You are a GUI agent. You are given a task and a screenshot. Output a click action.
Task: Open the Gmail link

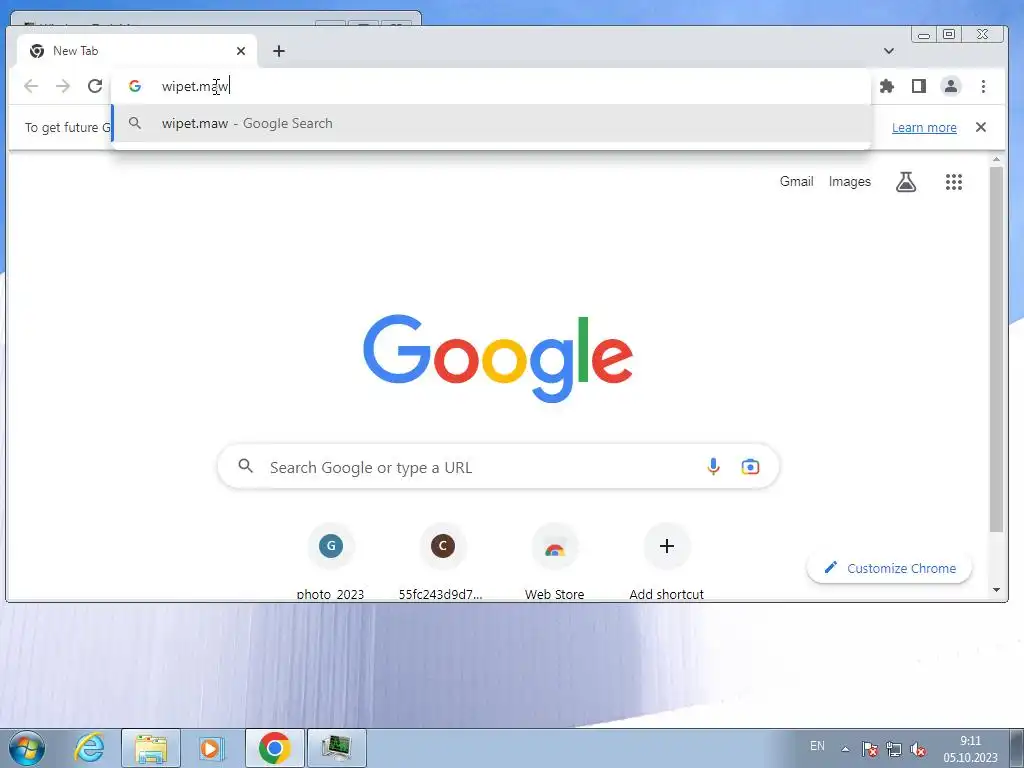click(796, 182)
